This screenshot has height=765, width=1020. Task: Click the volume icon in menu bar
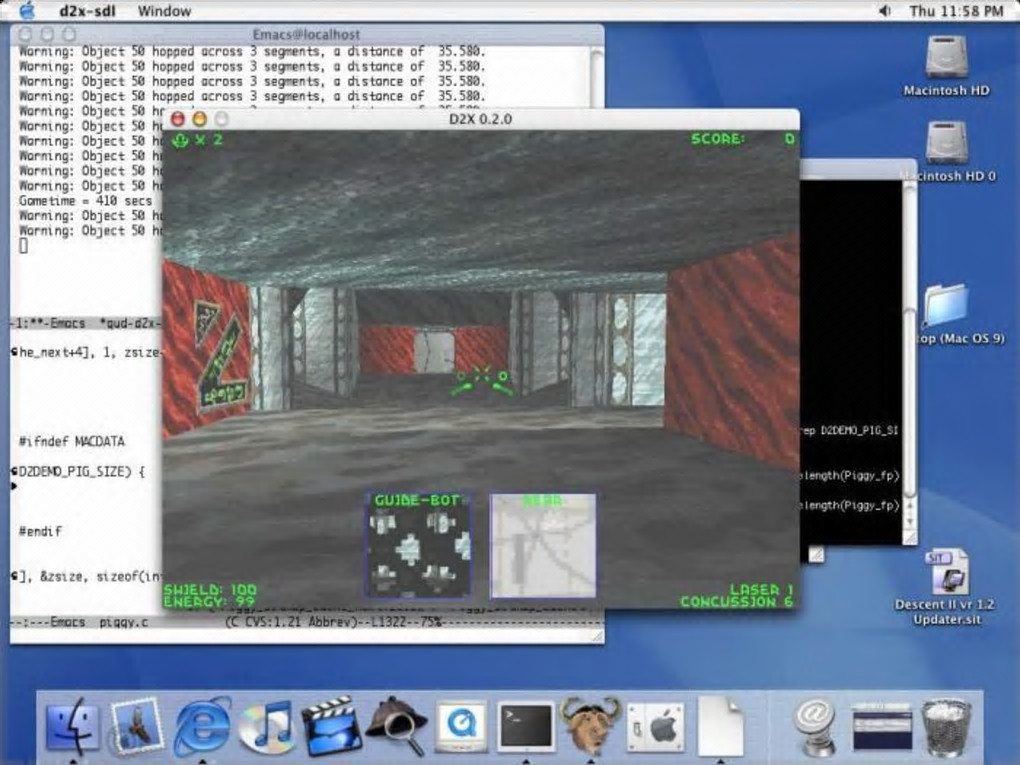click(x=884, y=11)
